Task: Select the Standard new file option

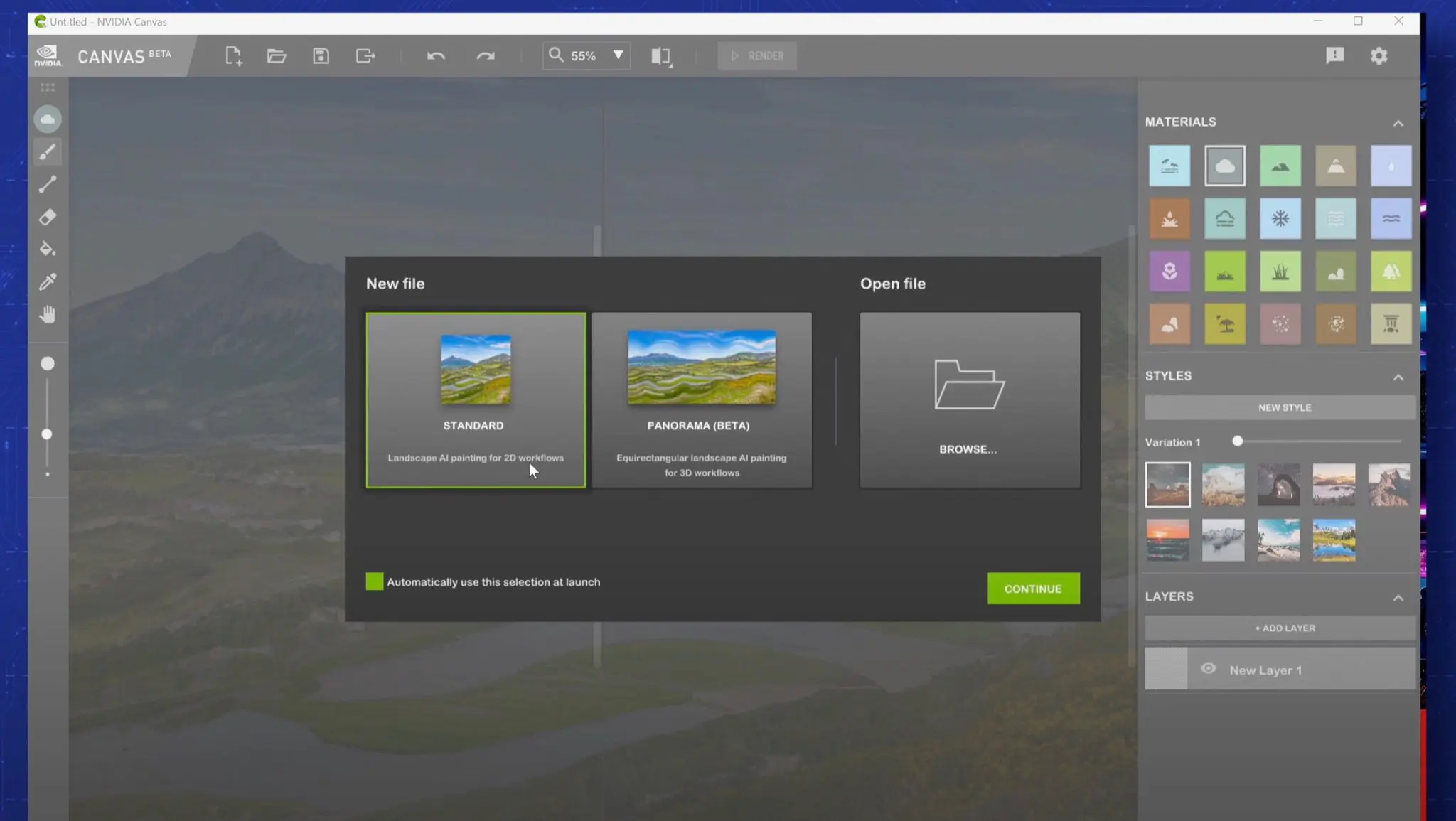Action: point(476,400)
